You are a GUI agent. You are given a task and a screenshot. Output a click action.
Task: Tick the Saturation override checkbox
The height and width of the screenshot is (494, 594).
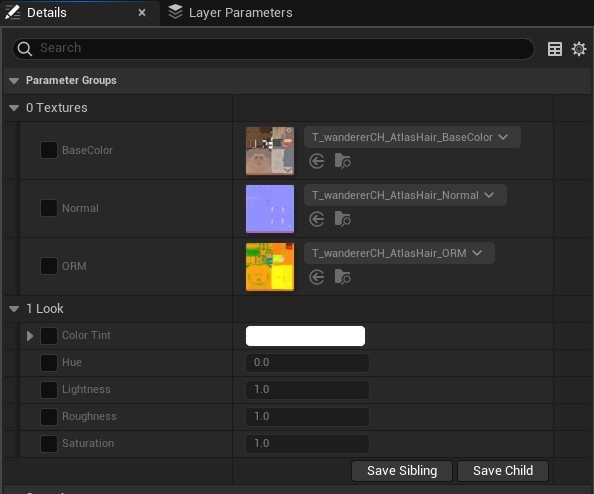pos(49,444)
